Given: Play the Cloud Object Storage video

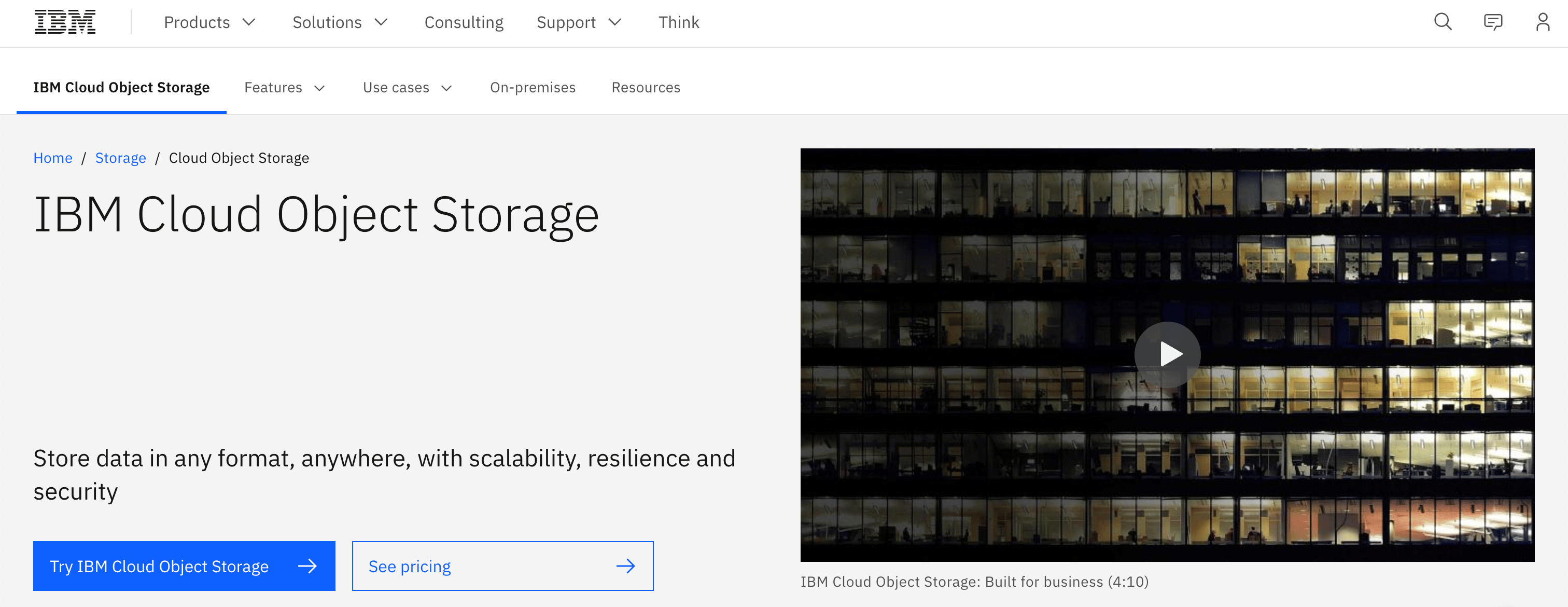Looking at the screenshot, I should [x=1167, y=354].
